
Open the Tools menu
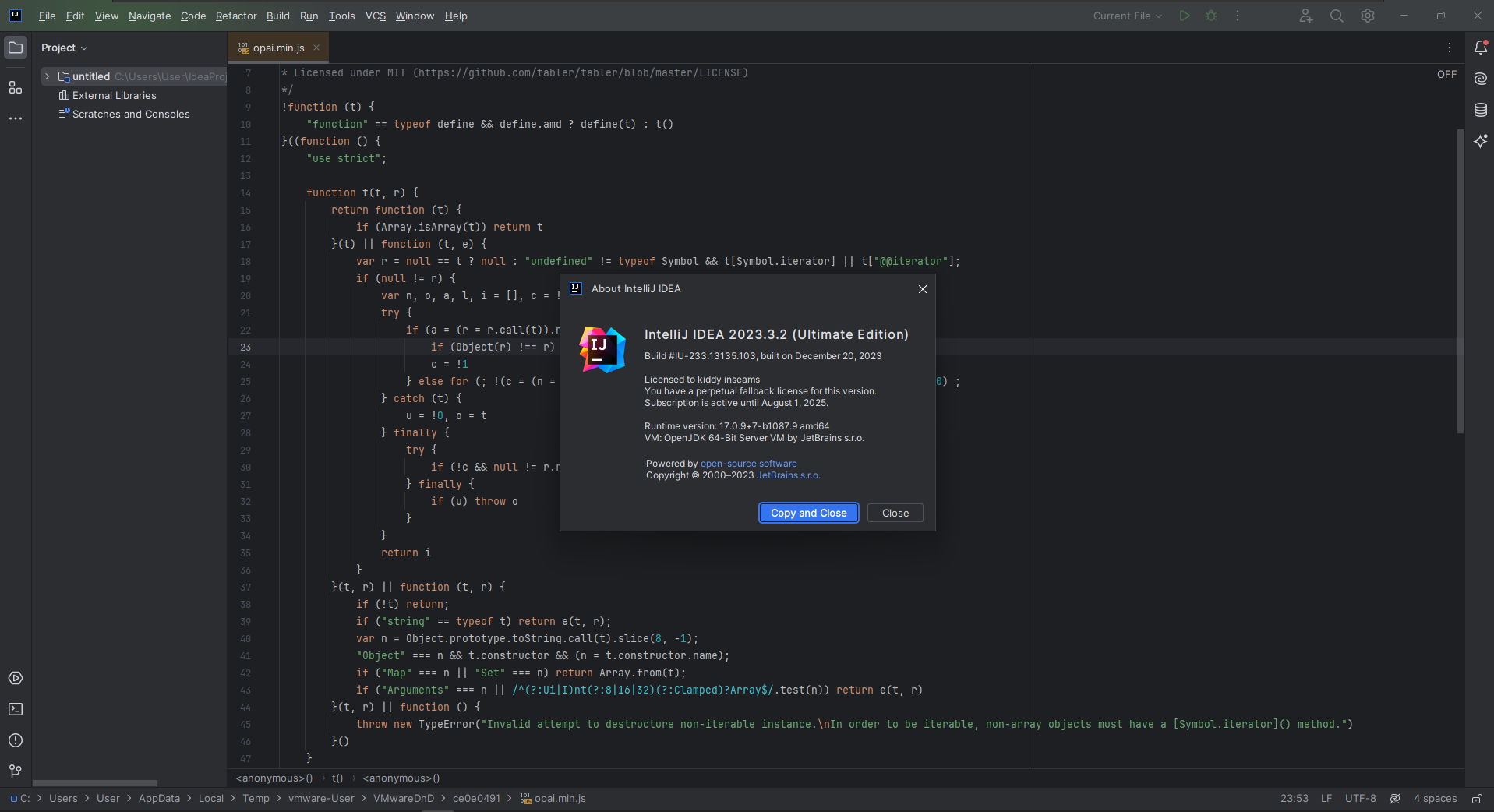[x=342, y=16]
